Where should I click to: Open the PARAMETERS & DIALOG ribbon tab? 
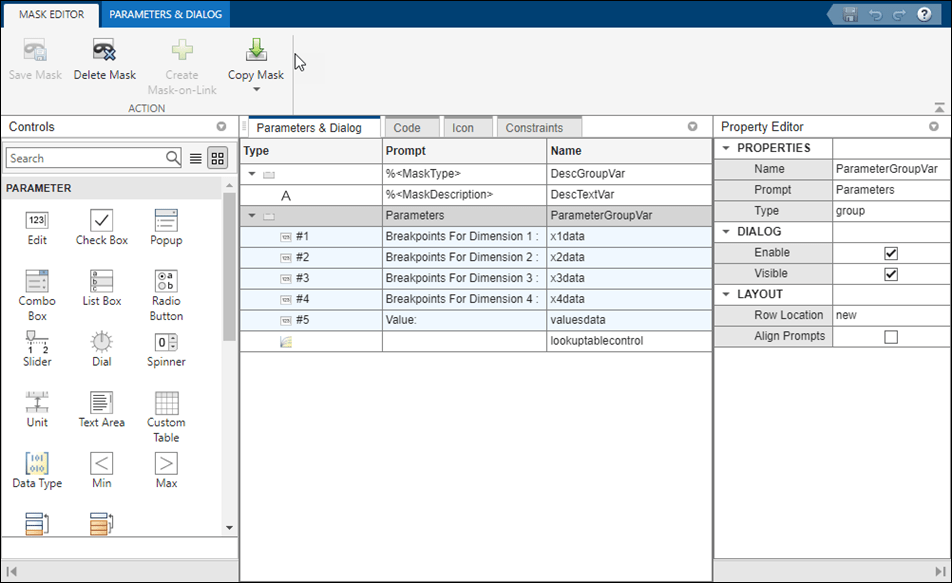(x=166, y=14)
